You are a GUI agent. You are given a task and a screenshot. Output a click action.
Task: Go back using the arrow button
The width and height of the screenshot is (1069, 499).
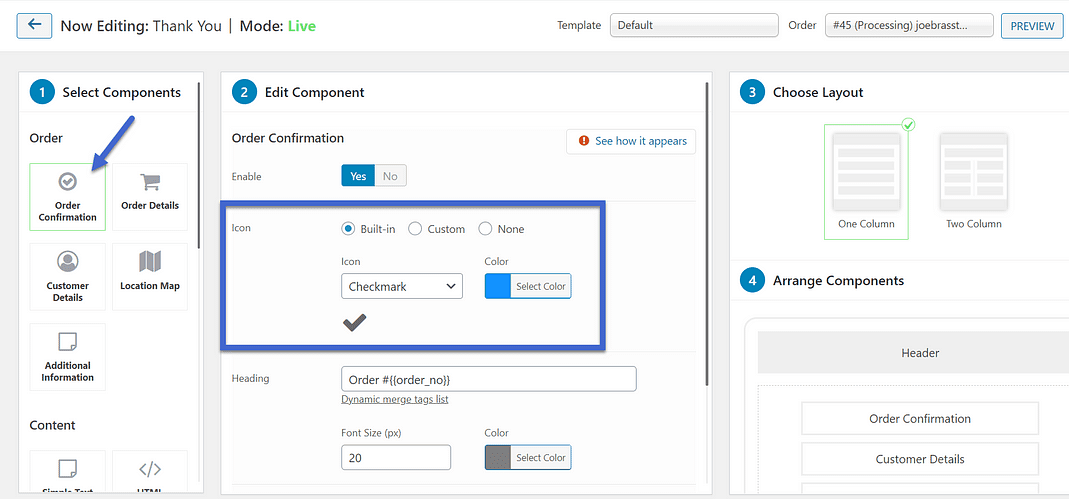click(34, 25)
